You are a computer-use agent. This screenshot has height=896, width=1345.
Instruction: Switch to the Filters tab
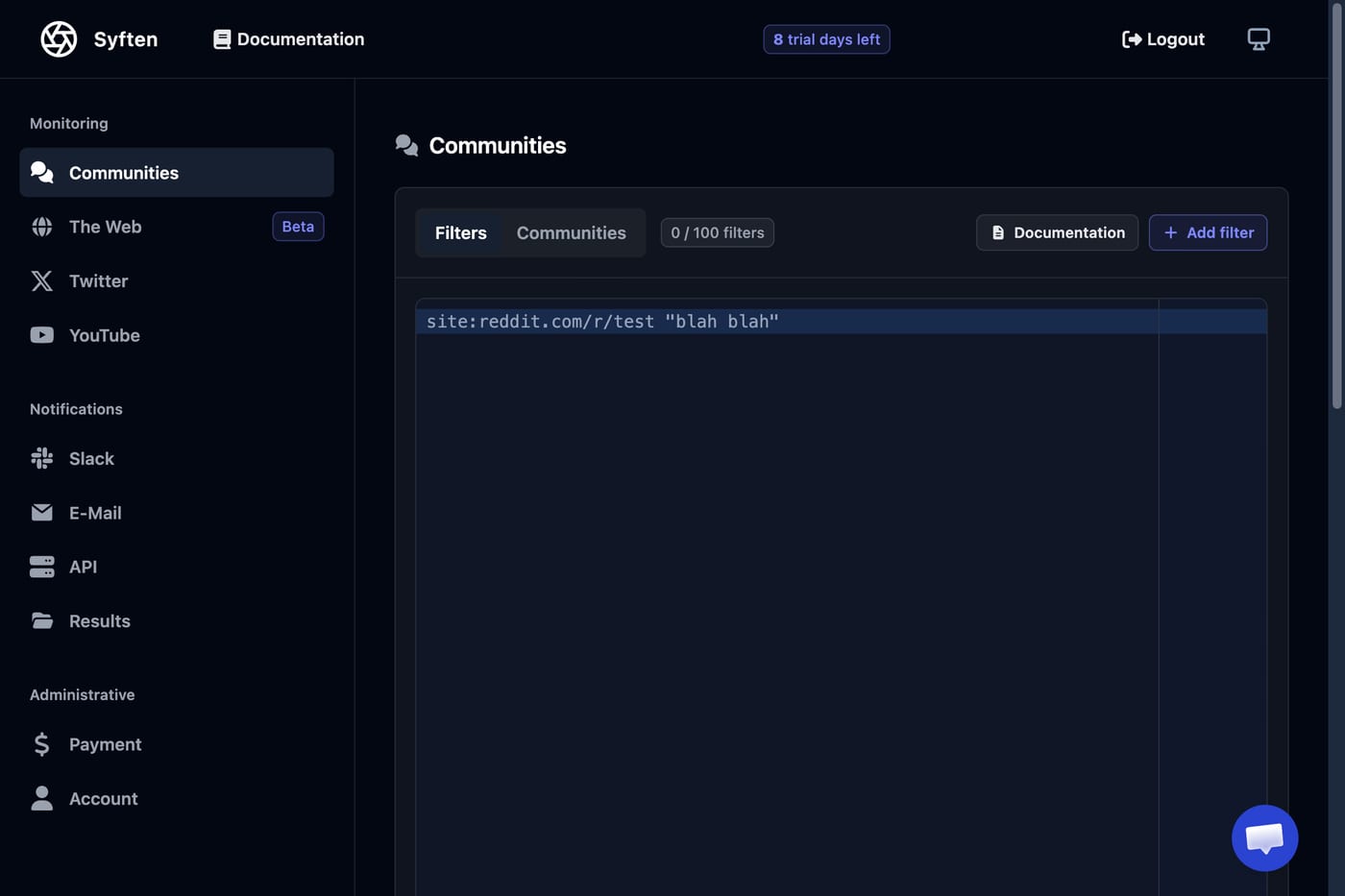pos(460,232)
